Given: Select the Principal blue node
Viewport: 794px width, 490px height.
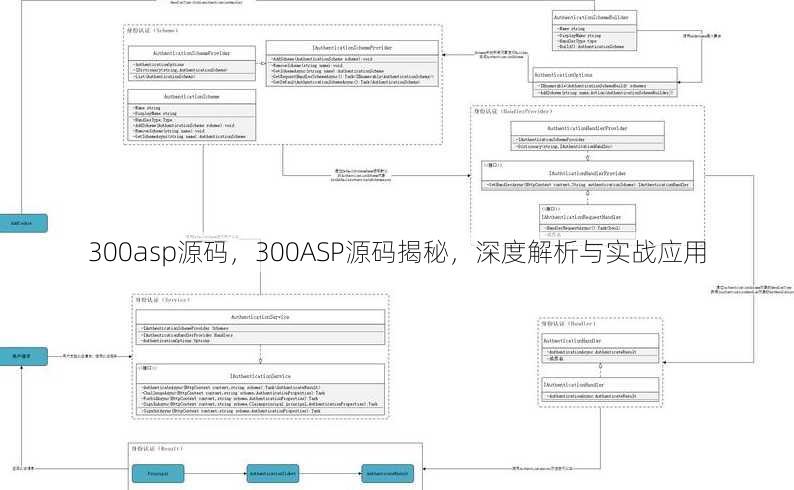Looking at the screenshot, I should [158, 474].
